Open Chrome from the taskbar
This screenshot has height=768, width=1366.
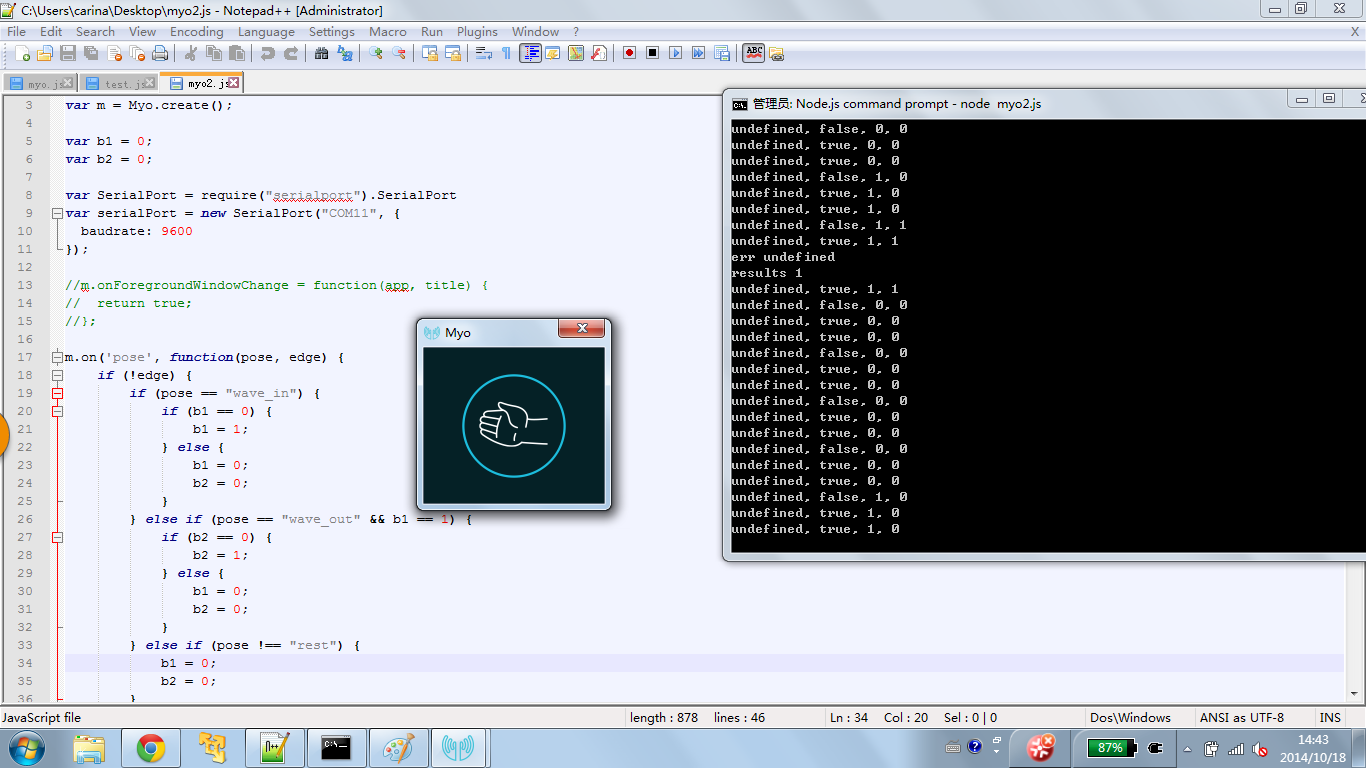tap(151, 748)
